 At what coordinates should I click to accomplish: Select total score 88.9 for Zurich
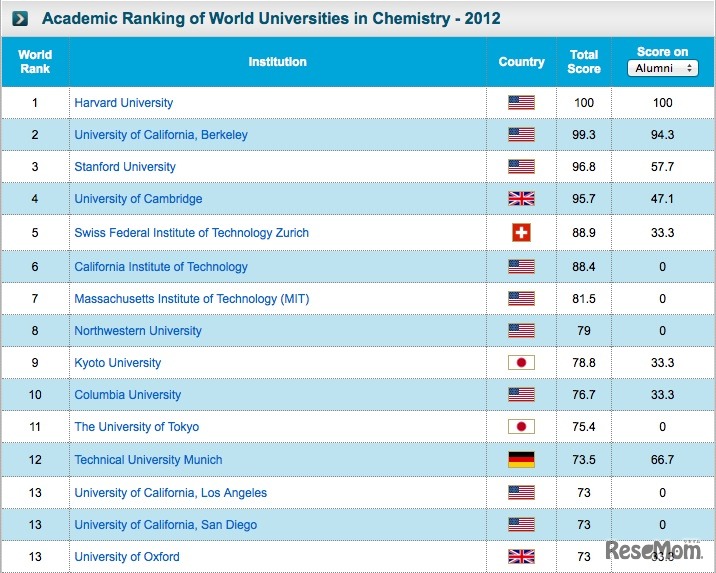[x=584, y=233]
